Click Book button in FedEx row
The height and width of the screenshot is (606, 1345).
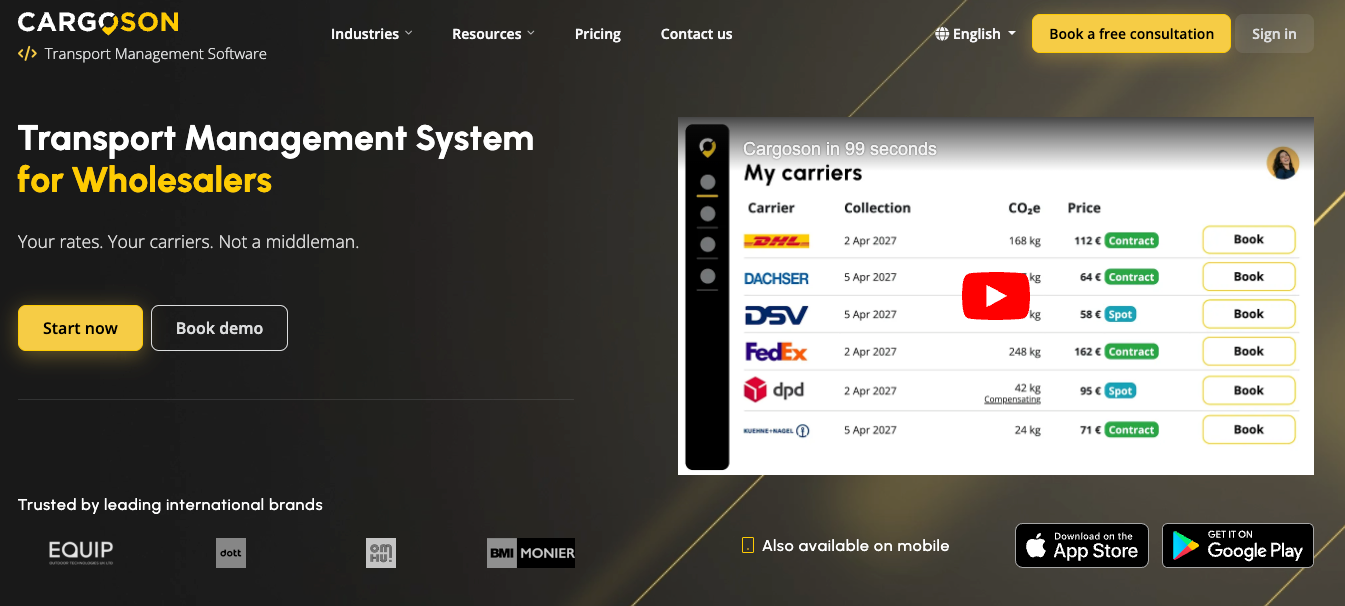point(1248,351)
